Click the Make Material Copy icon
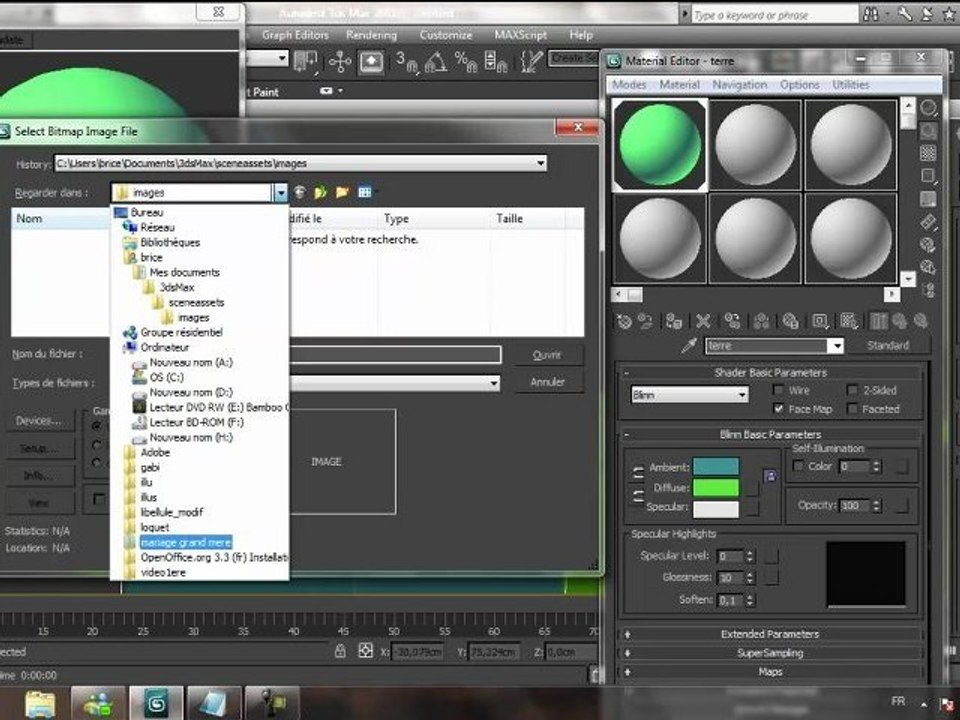The width and height of the screenshot is (960, 720). tap(732, 321)
